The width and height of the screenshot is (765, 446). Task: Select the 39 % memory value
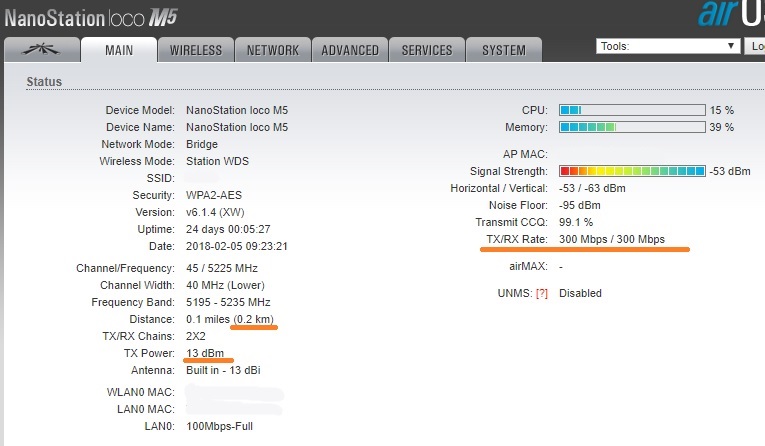pos(722,127)
